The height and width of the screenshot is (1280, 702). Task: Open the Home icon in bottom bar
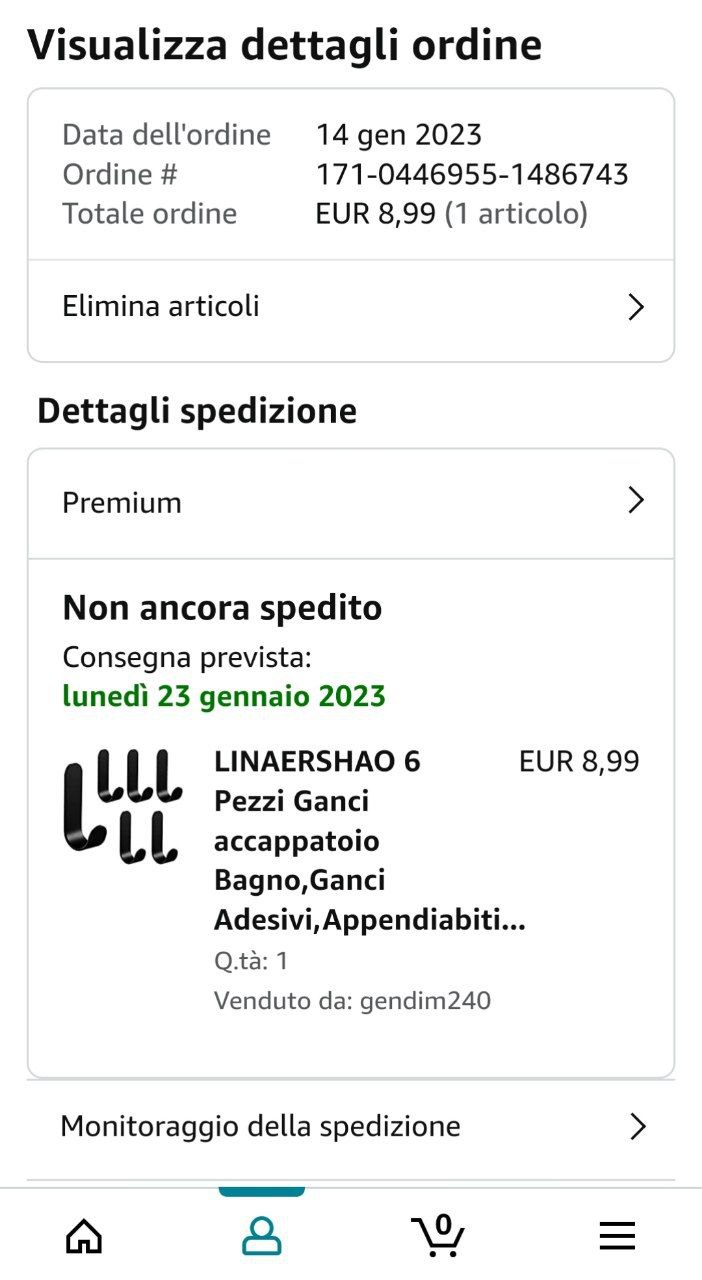click(84, 1237)
